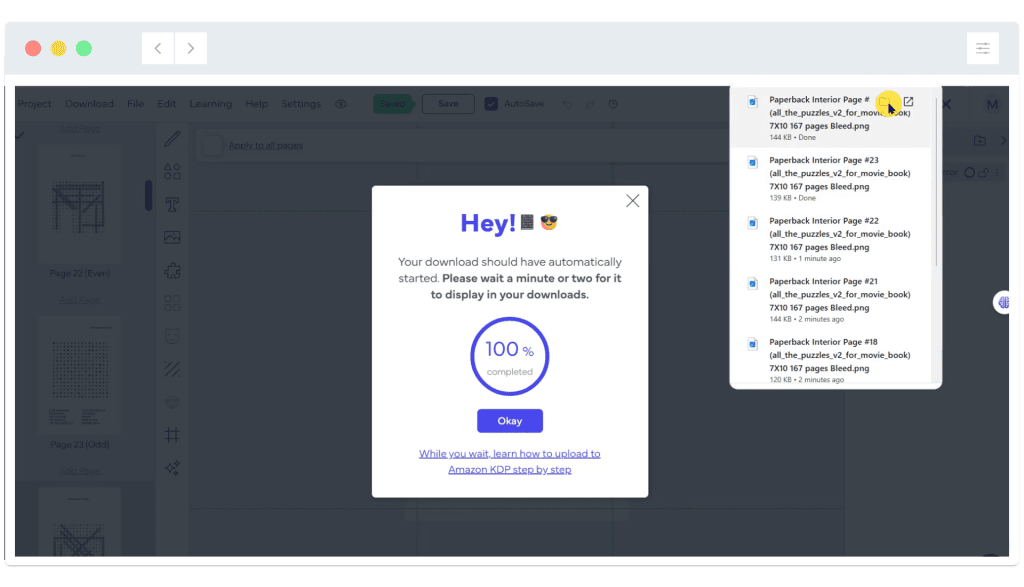Click the green Saved status badge
Viewport: 1024px width, 587px height.
[x=392, y=104]
